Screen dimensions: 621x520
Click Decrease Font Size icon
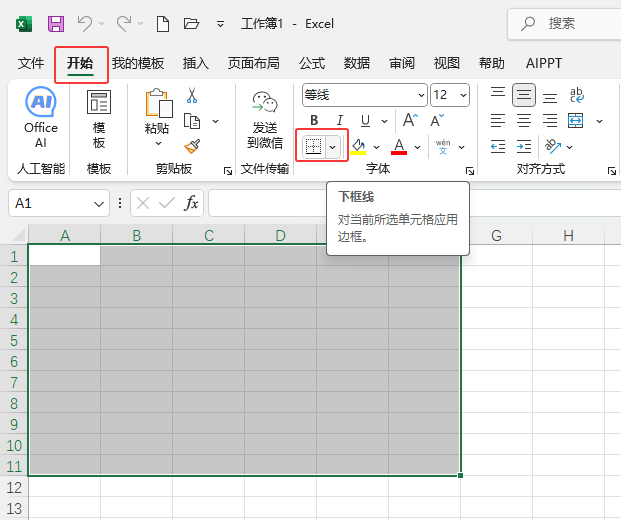[x=437, y=120]
